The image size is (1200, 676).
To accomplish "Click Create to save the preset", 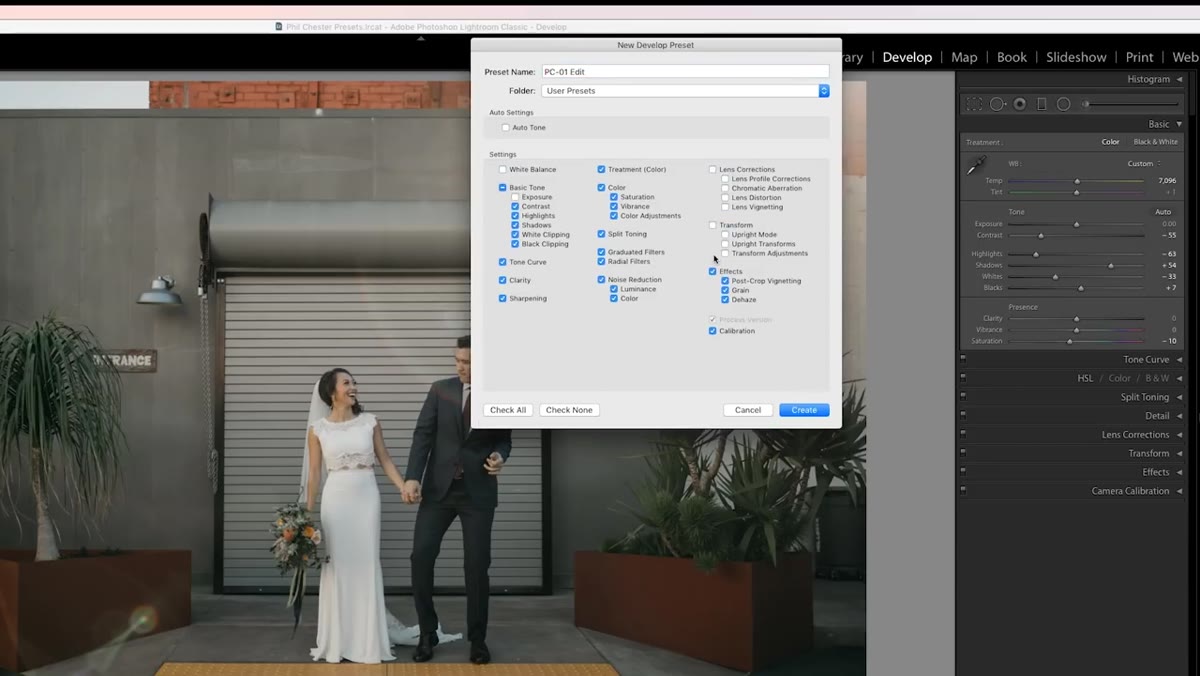I will point(804,410).
